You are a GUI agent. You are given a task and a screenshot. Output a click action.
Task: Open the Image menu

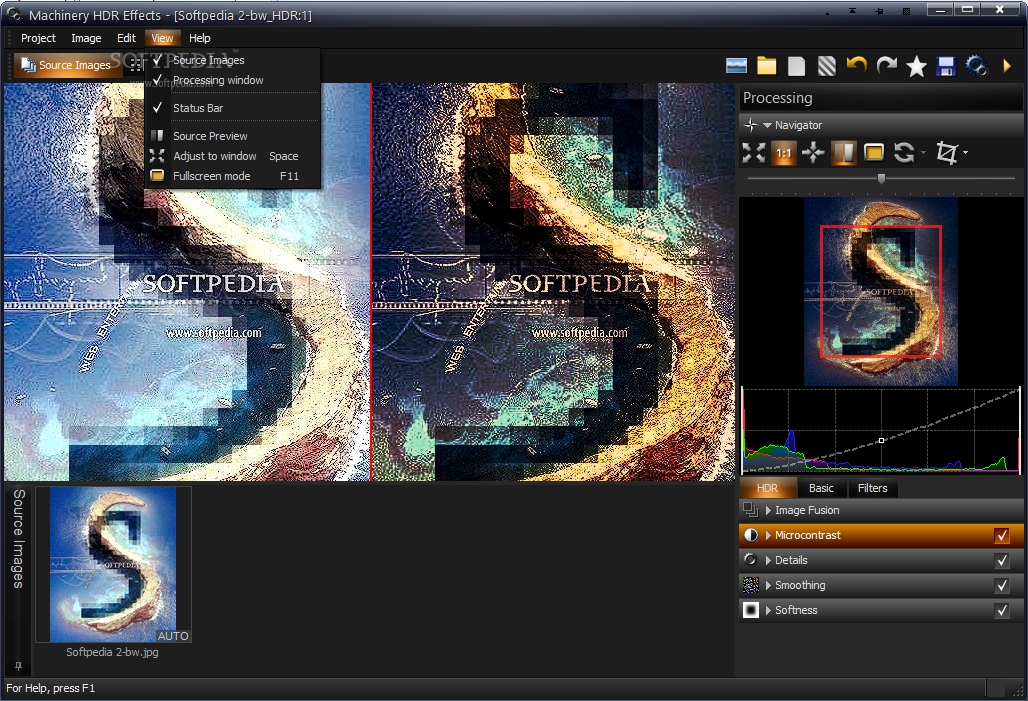point(86,38)
